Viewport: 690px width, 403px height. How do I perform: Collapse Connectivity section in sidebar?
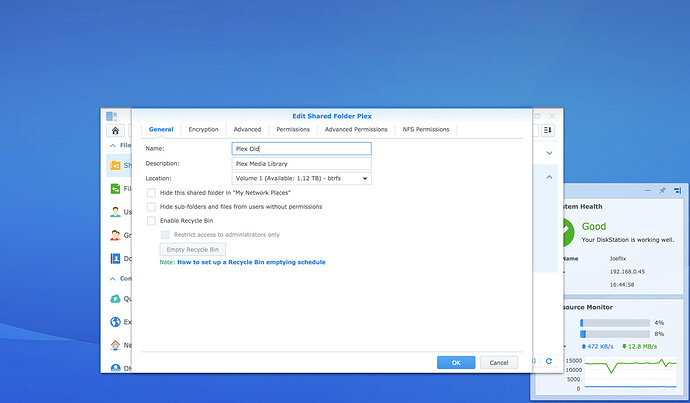(113, 278)
